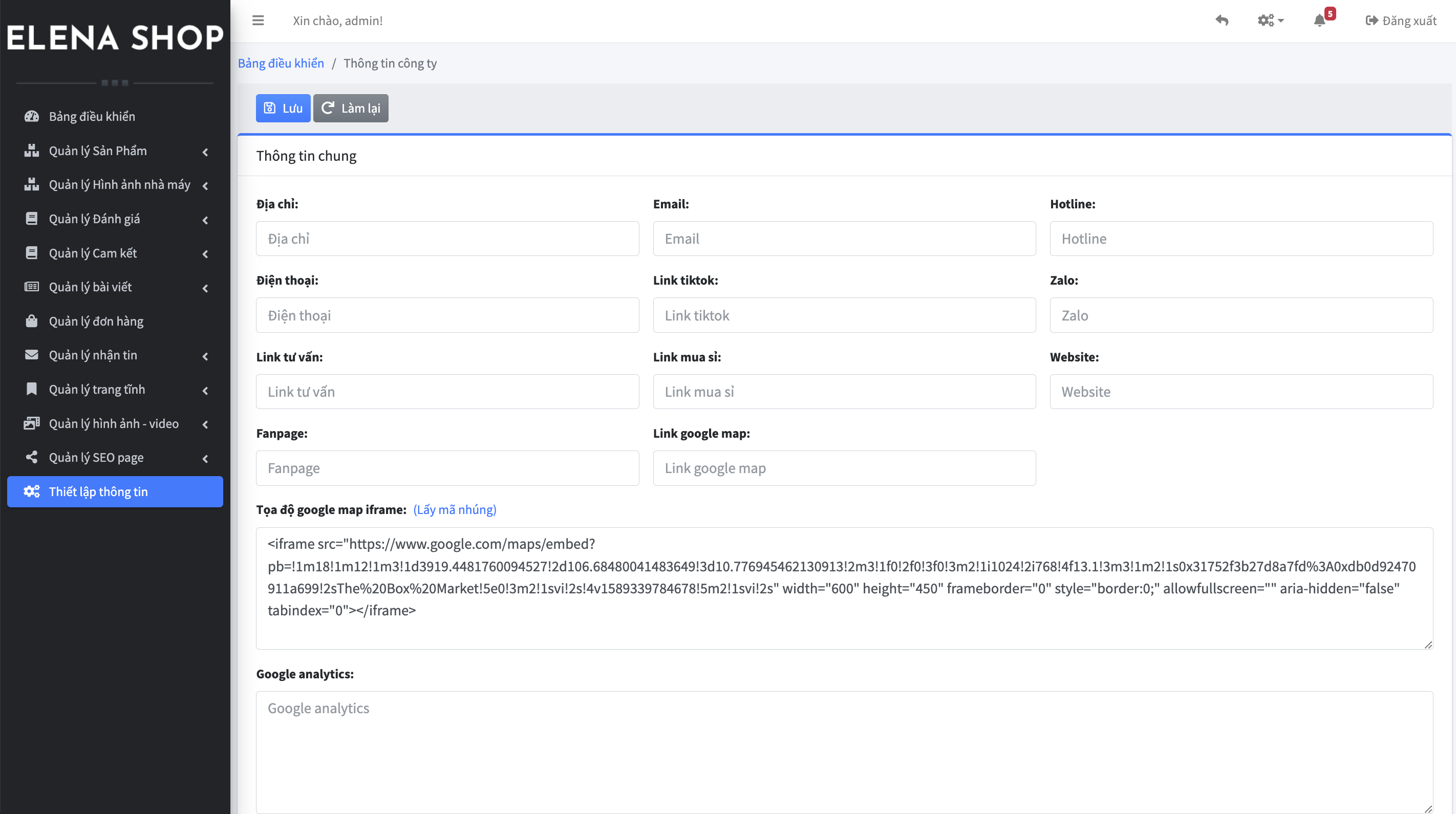Viewport: 1456px width, 814px height.
Task: Click the Đăng xuất logout link
Action: 1401,21
